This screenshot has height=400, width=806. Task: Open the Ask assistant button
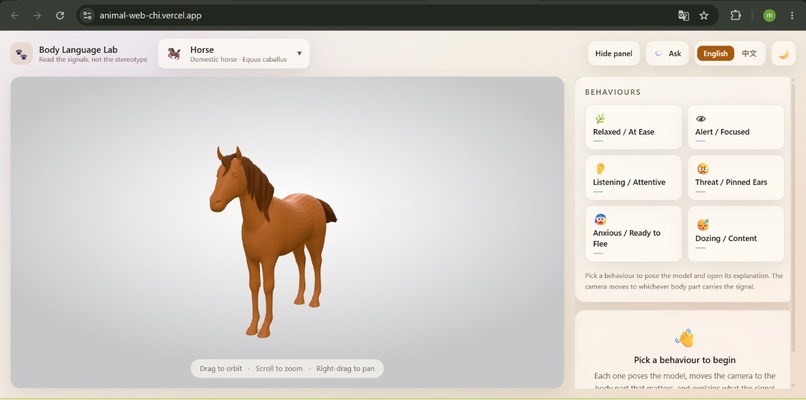(x=667, y=53)
